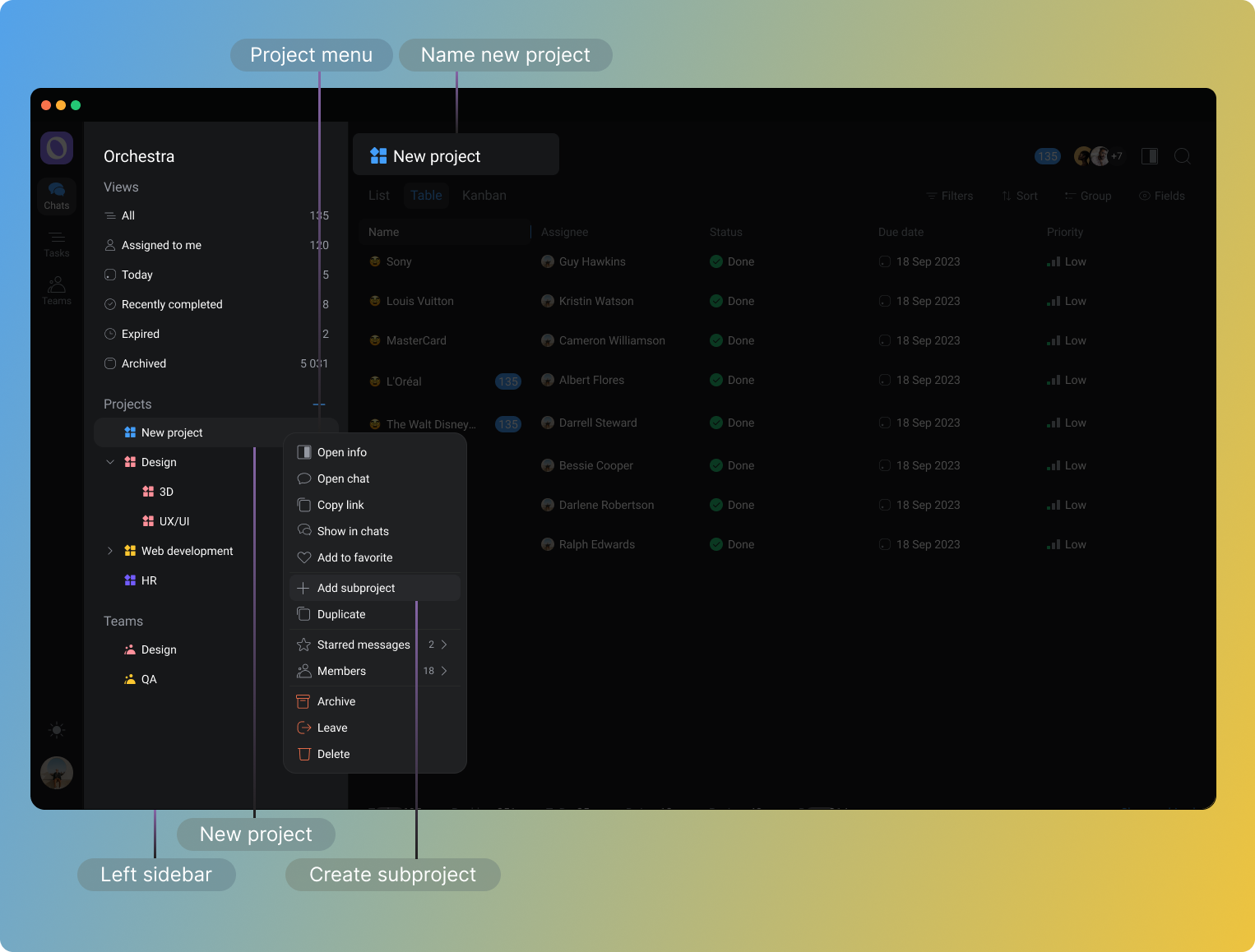Open the Tasks icon in left rail
This screenshot has height=952, width=1255.
(56, 243)
